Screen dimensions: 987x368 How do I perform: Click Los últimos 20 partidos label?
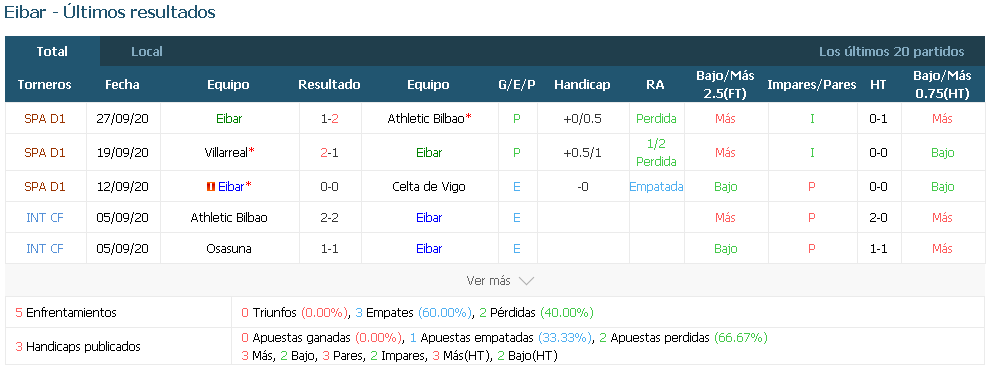(x=891, y=52)
